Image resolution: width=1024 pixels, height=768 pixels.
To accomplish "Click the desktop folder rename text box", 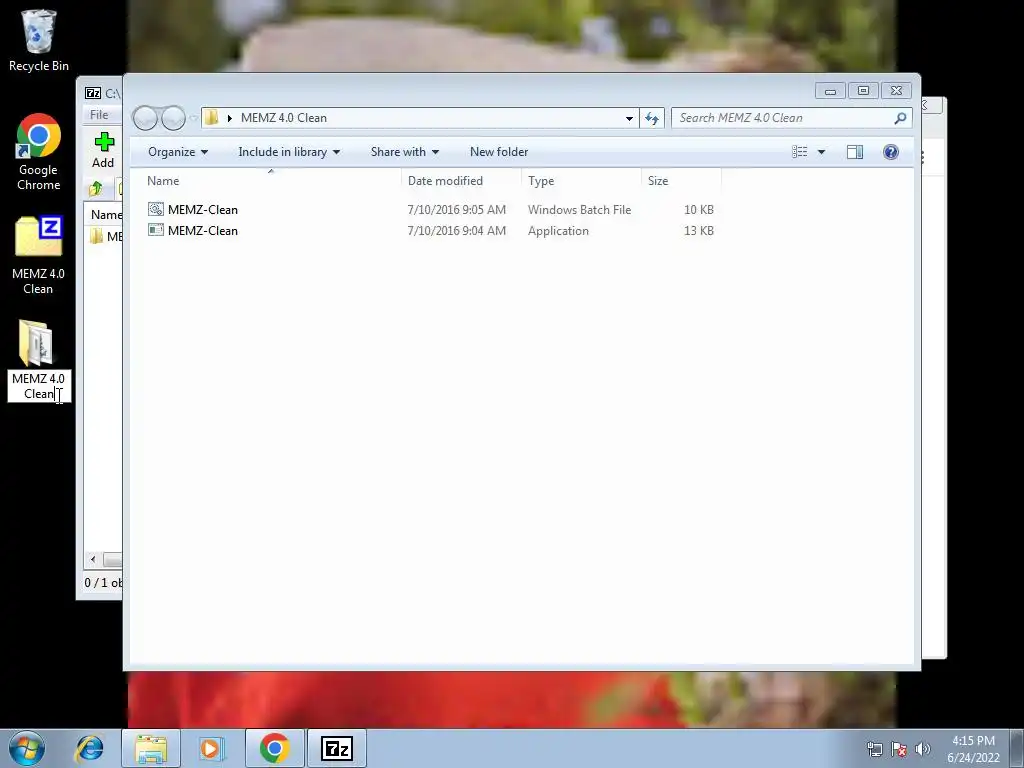I will (39, 386).
